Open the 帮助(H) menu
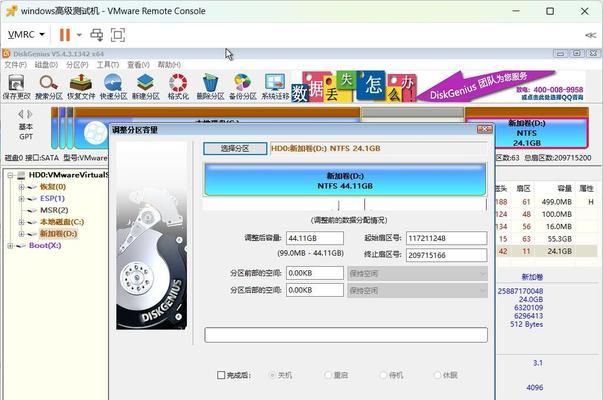The height and width of the screenshot is (400, 603). click(x=169, y=65)
